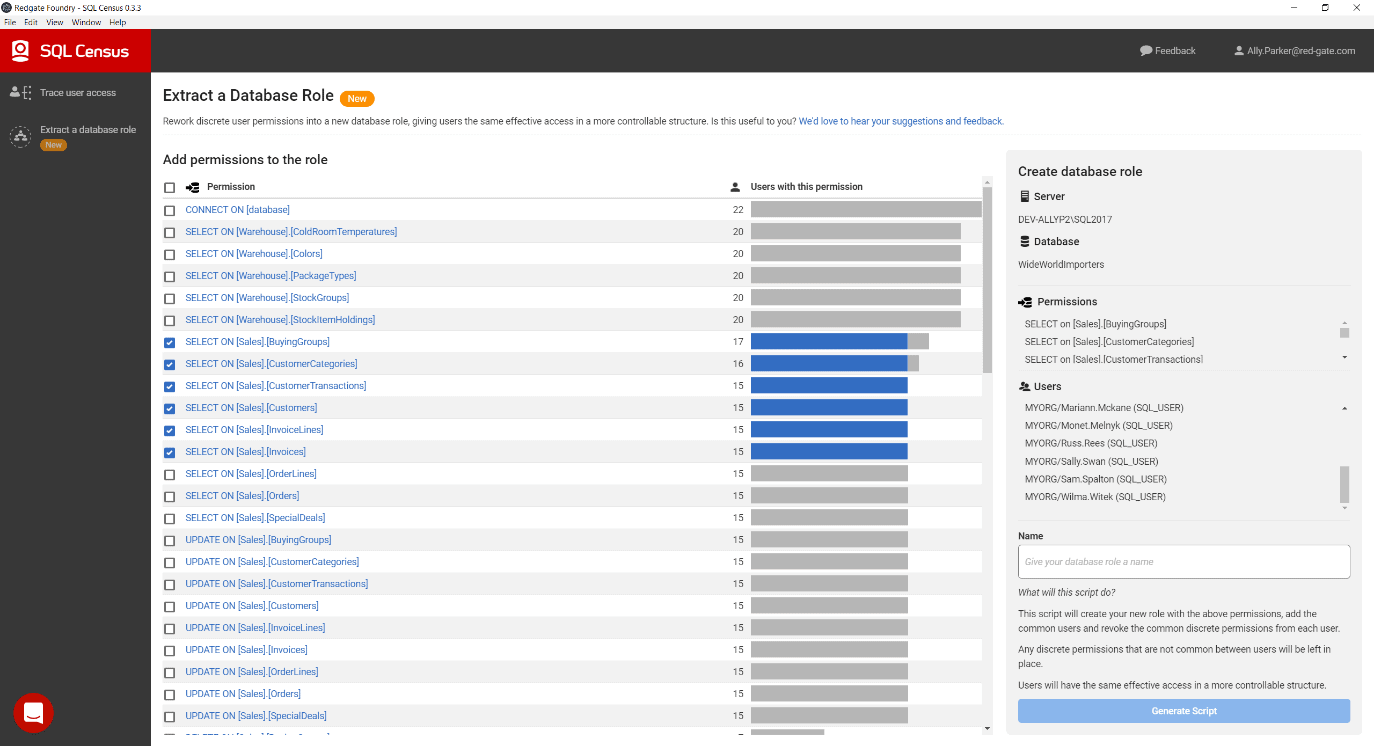The width and height of the screenshot is (1374, 746).
Task: Open the red chat support bubble
Action: tap(33, 712)
